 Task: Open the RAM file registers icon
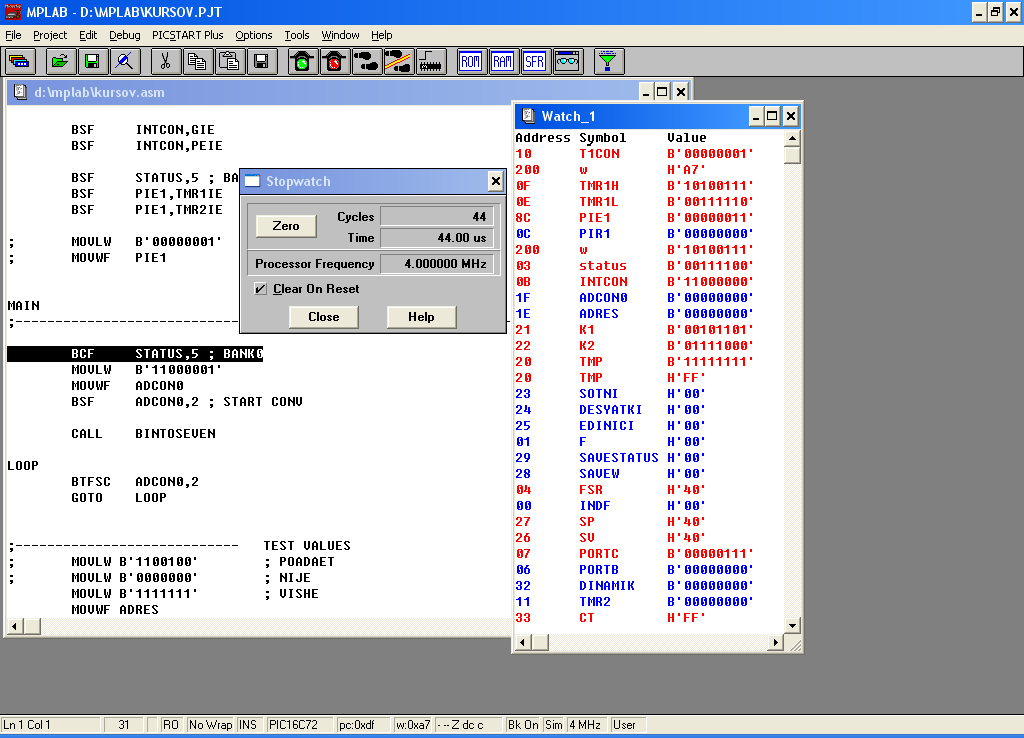coord(503,62)
